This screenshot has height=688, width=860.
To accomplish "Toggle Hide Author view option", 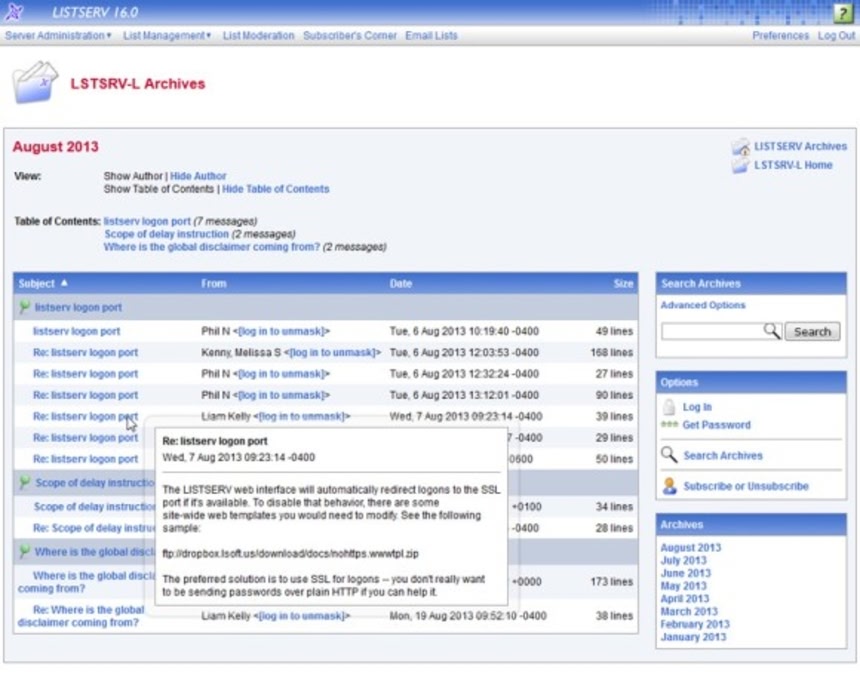I will 198,176.
